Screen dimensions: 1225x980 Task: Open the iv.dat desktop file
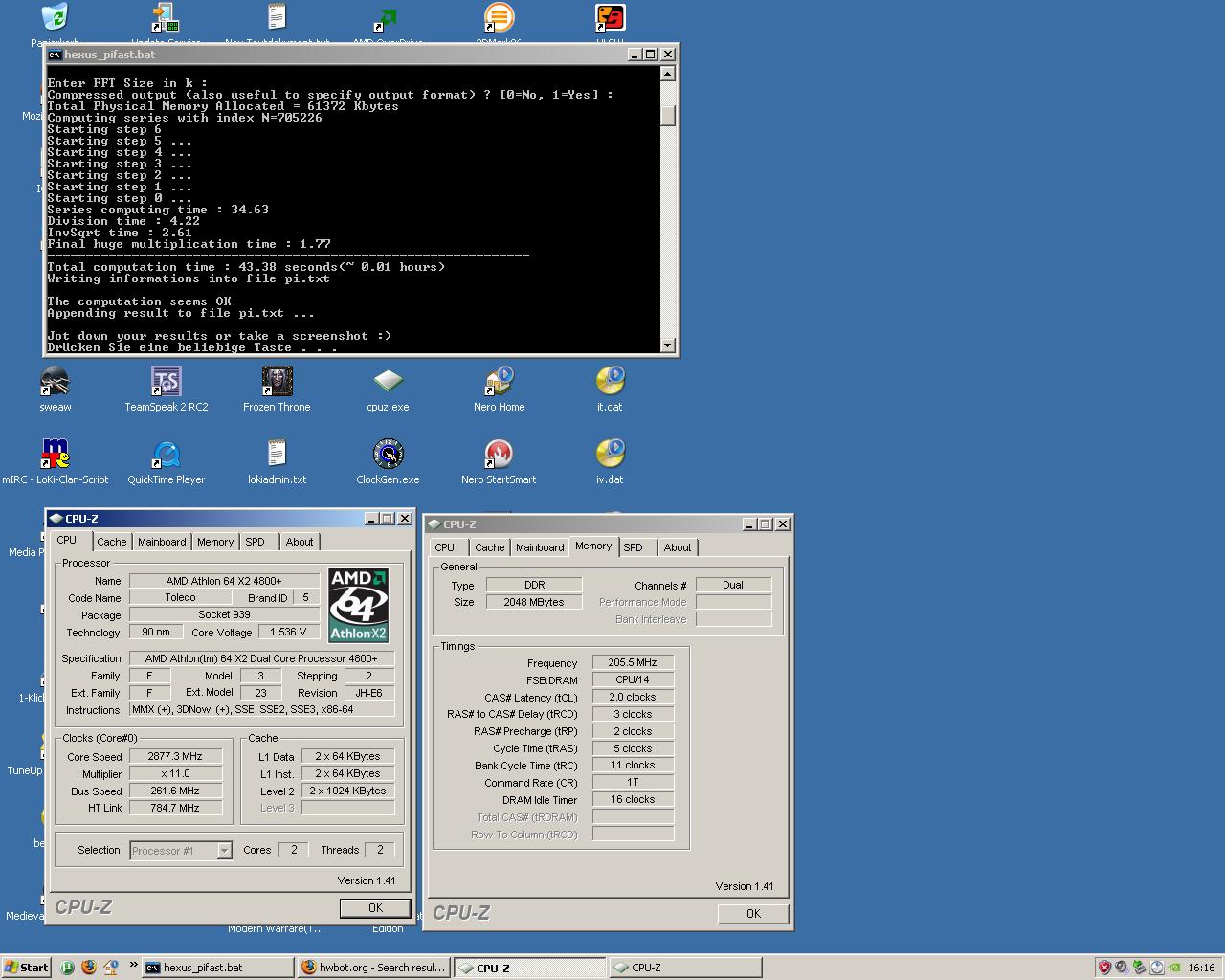click(x=610, y=454)
